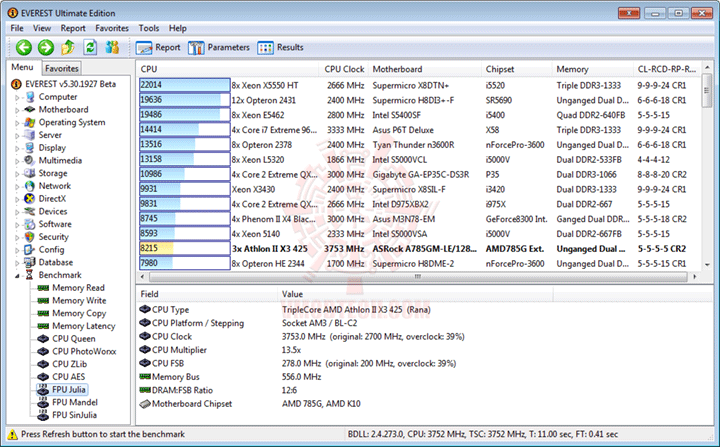The image size is (720, 447).
Task: Select the Operating System icon
Action: point(30,122)
